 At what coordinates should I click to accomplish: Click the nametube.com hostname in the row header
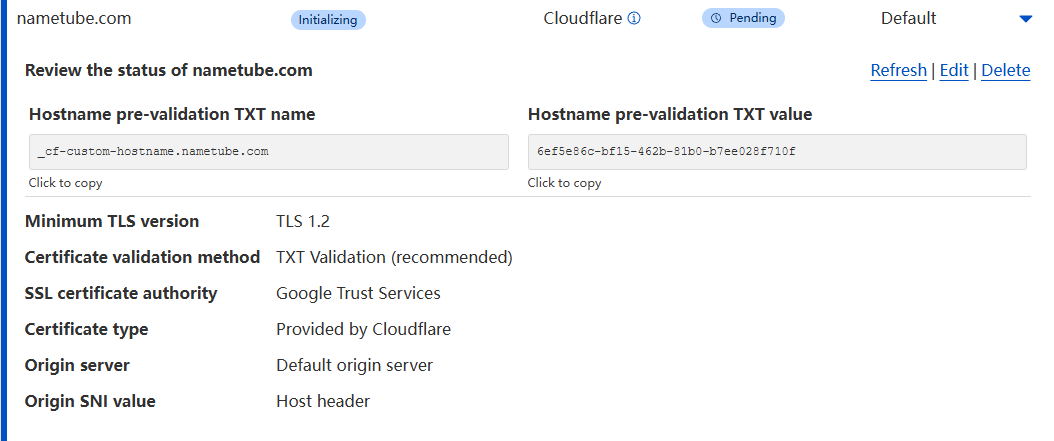click(74, 18)
